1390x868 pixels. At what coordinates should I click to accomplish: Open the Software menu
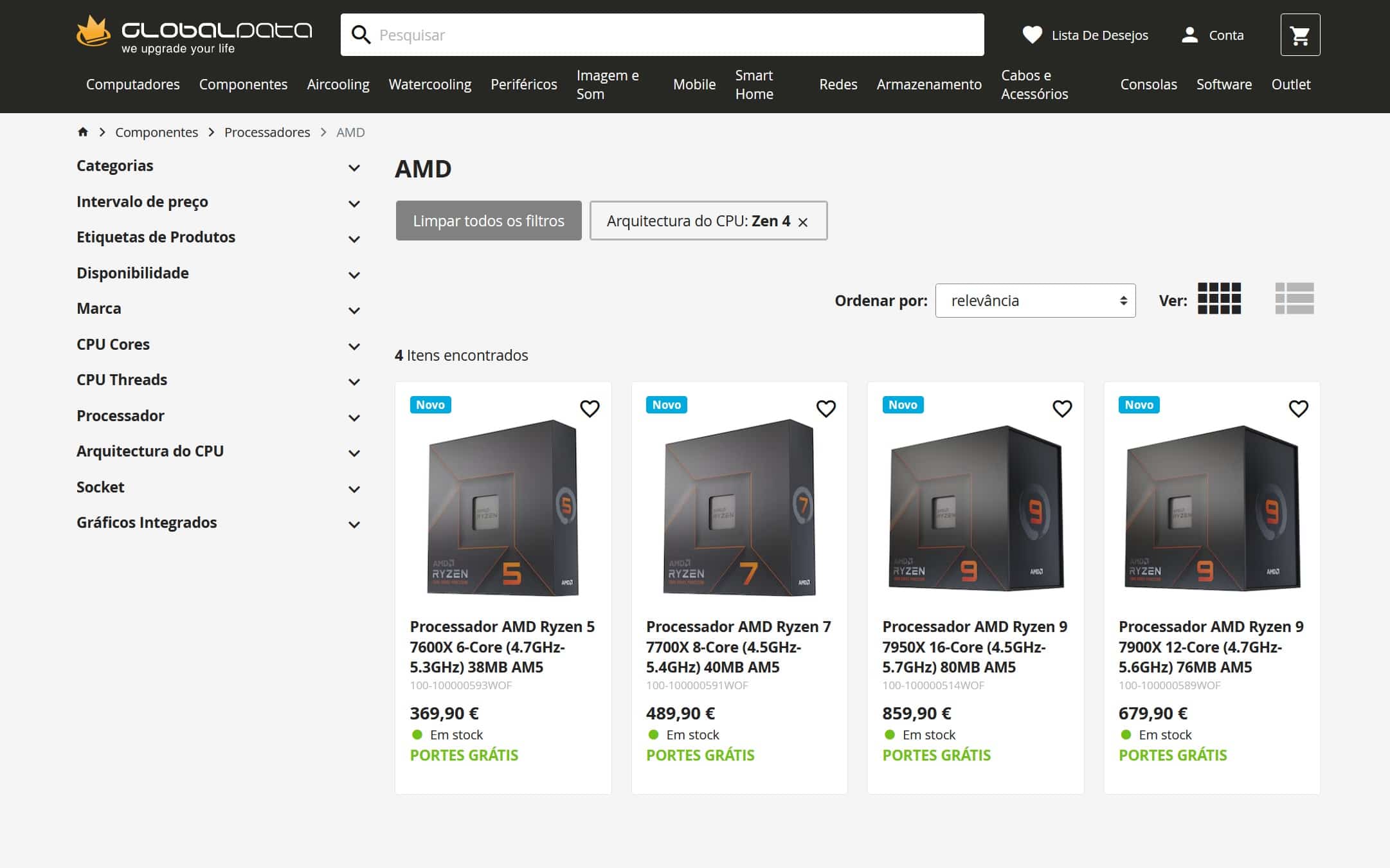pos(1224,84)
